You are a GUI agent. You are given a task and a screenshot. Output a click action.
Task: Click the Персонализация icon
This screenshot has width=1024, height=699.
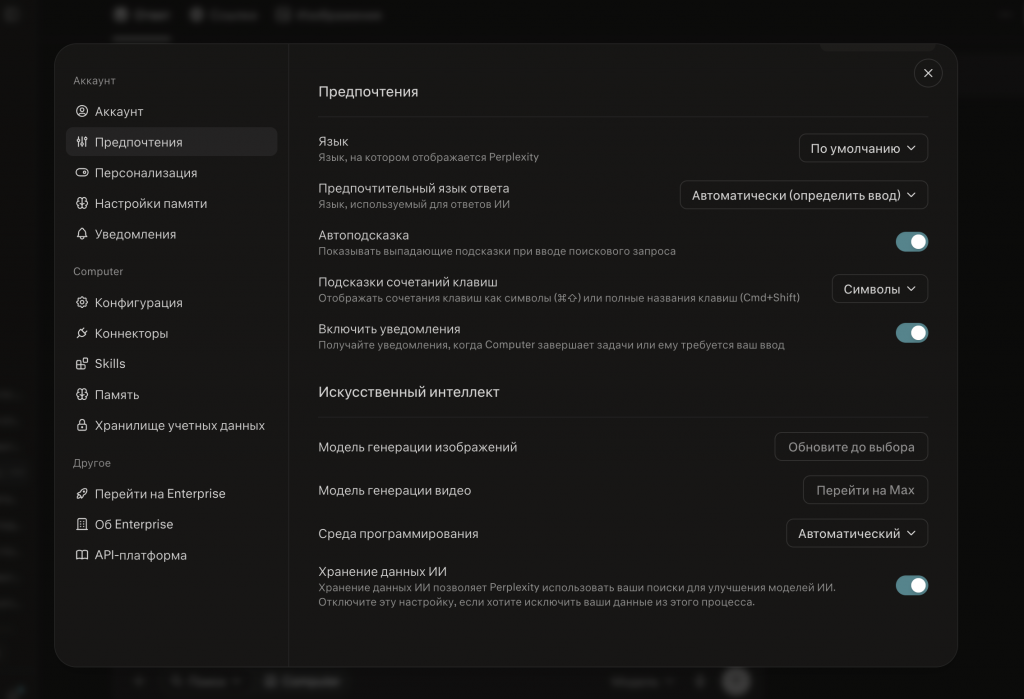pos(82,172)
